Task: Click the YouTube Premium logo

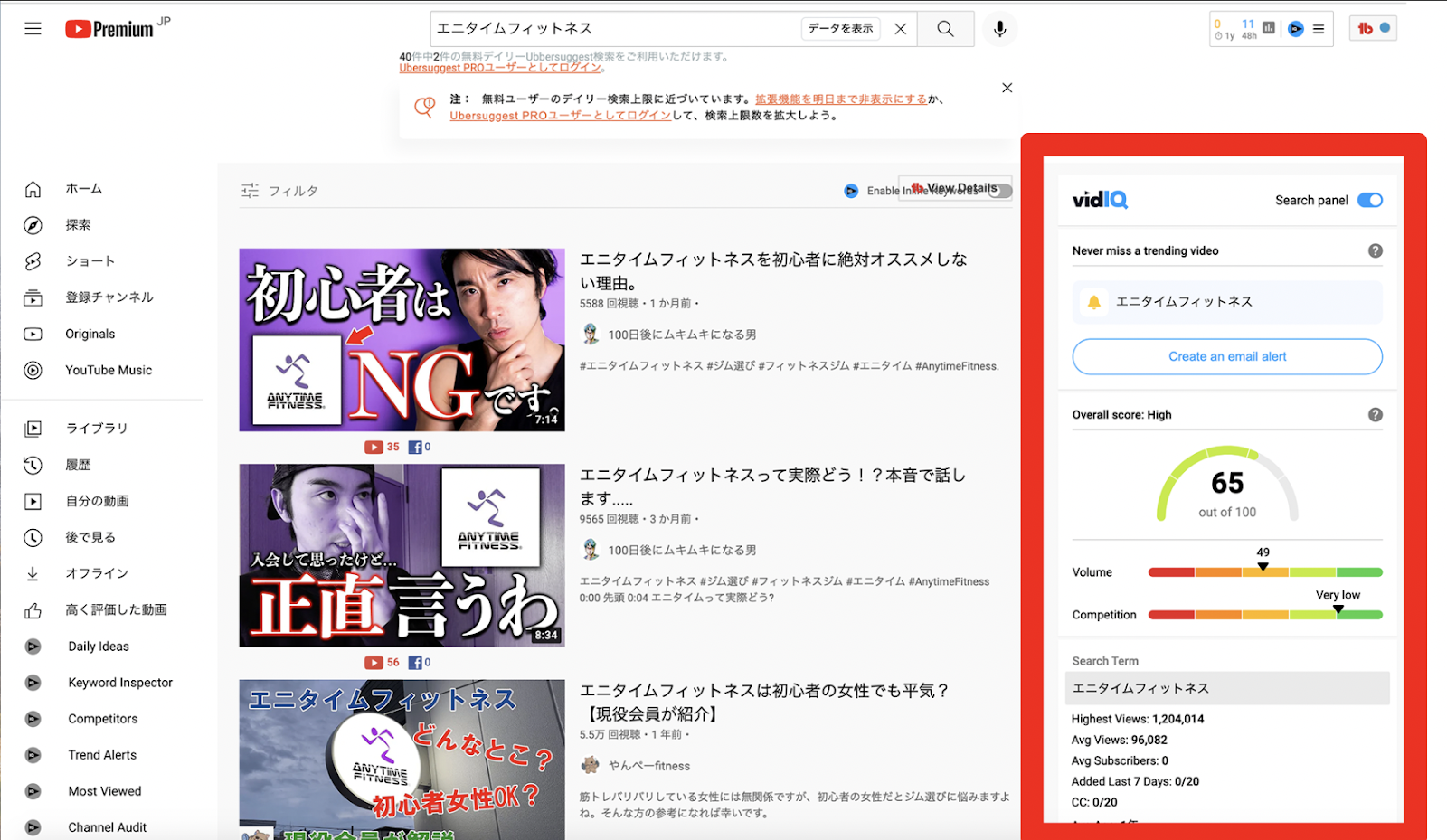Action: click(109, 29)
